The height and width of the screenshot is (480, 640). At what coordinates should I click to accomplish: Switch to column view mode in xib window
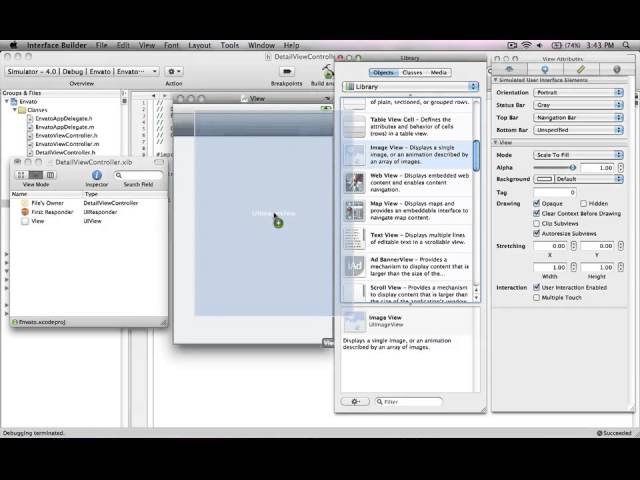pyautogui.click(x=50, y=175)
